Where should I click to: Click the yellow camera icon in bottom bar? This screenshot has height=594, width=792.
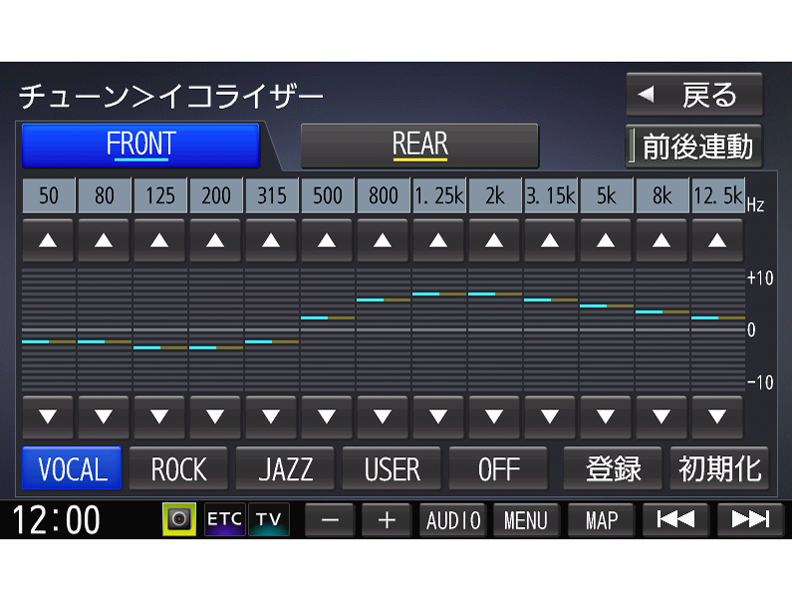180,520
